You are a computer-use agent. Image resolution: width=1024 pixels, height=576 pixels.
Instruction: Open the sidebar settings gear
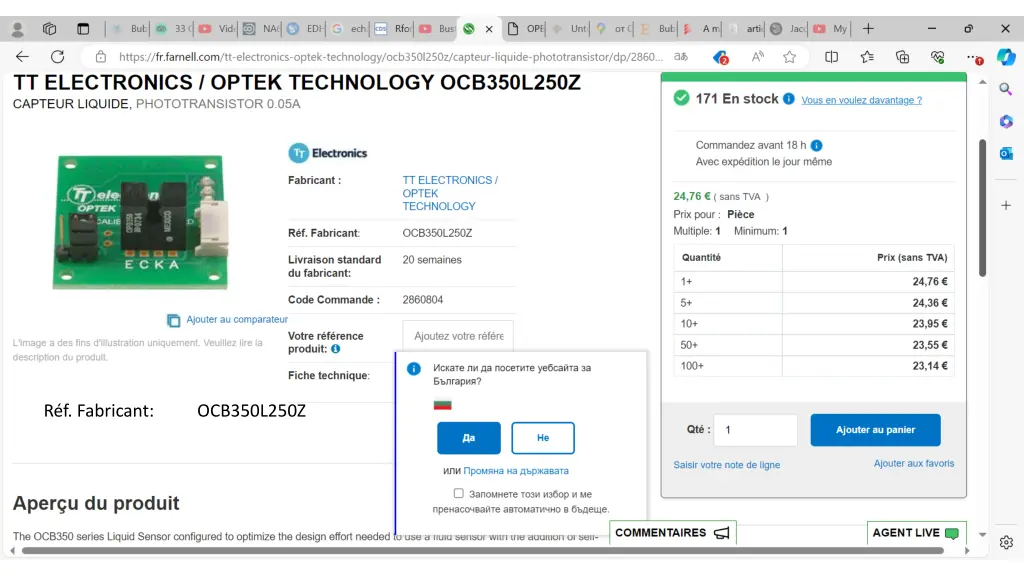(1006, 542)
